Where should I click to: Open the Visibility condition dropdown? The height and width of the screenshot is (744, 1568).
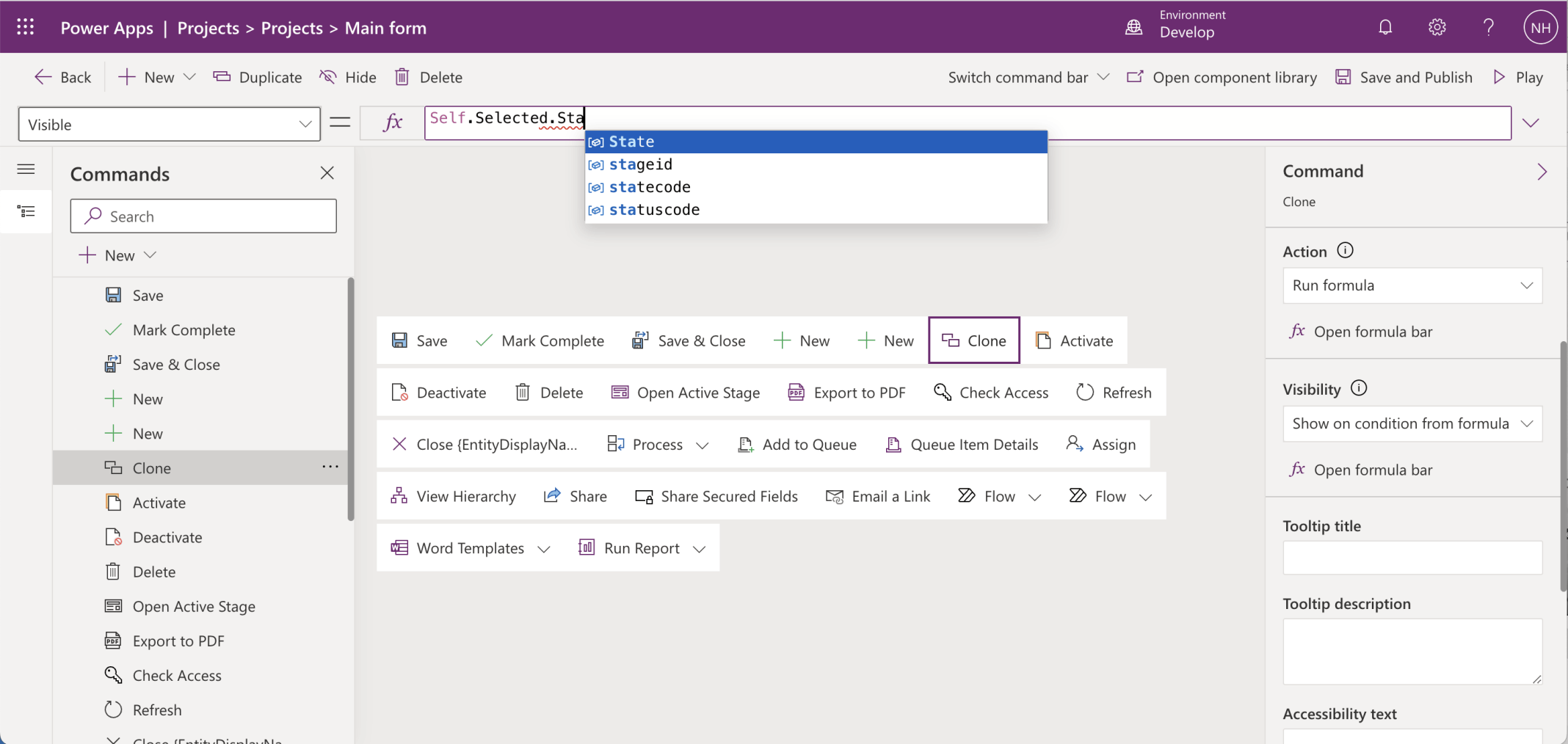tap(1412, 423)
